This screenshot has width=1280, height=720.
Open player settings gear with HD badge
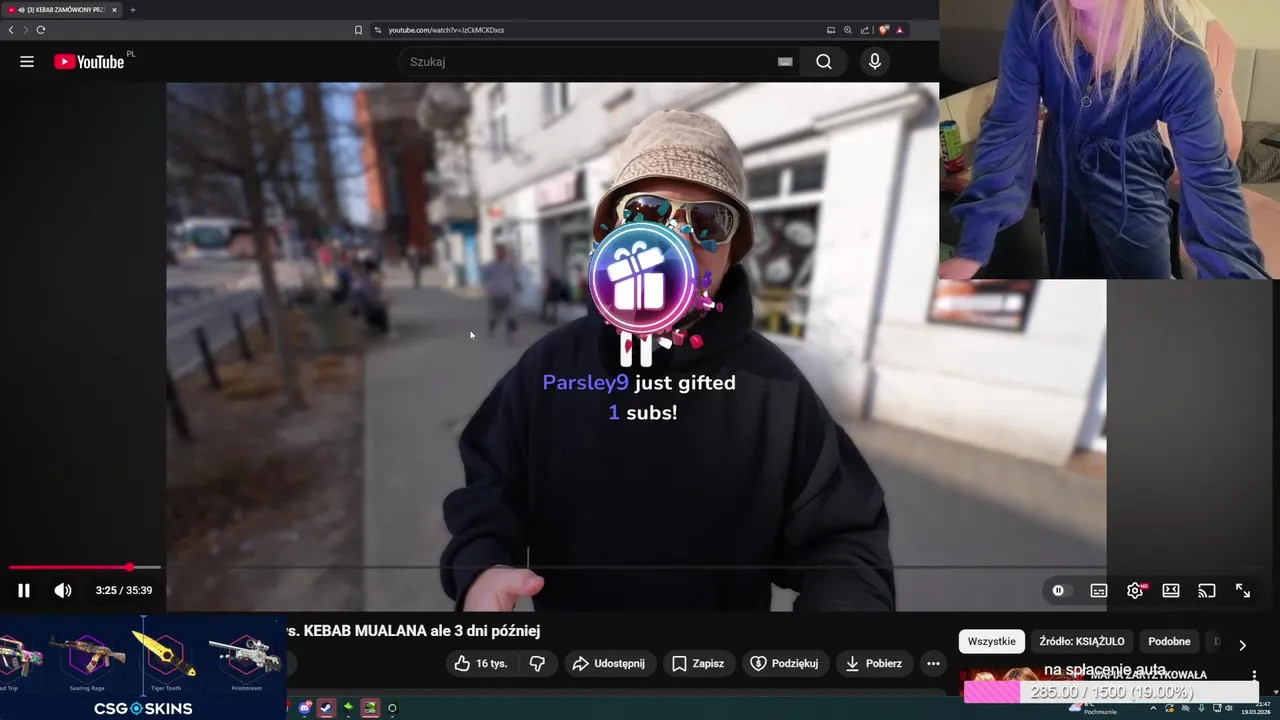coord(1135,590)
